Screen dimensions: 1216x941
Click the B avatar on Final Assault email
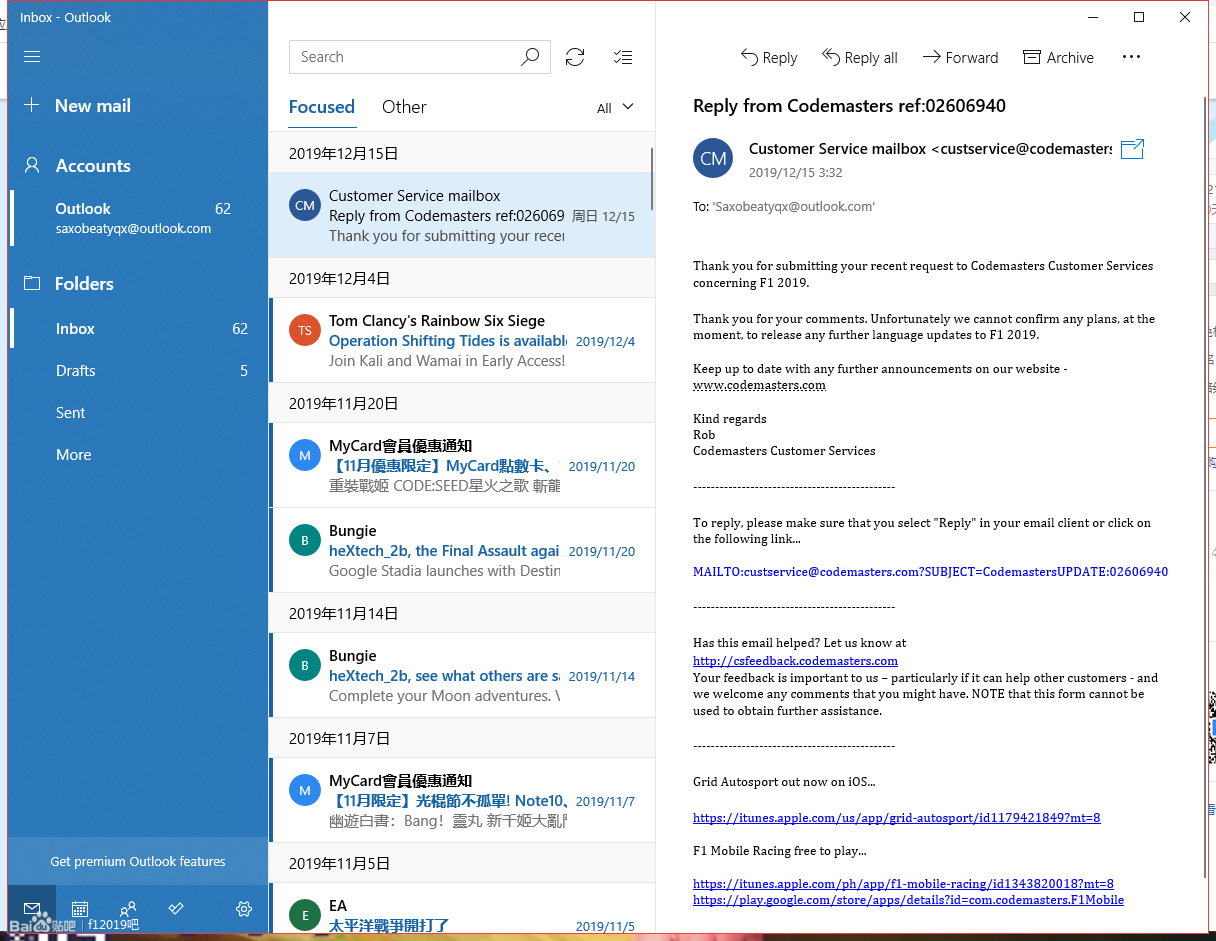305,541
